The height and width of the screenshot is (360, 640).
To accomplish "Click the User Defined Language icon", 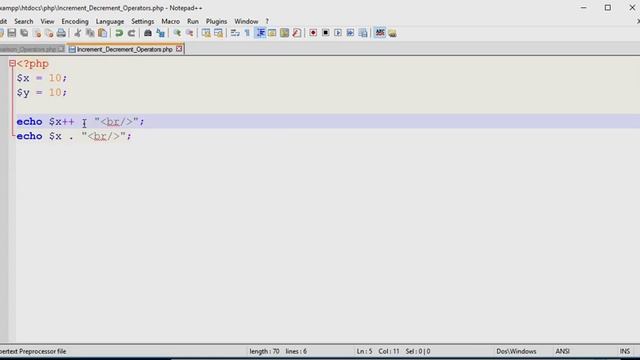I will tap(272, 33).
